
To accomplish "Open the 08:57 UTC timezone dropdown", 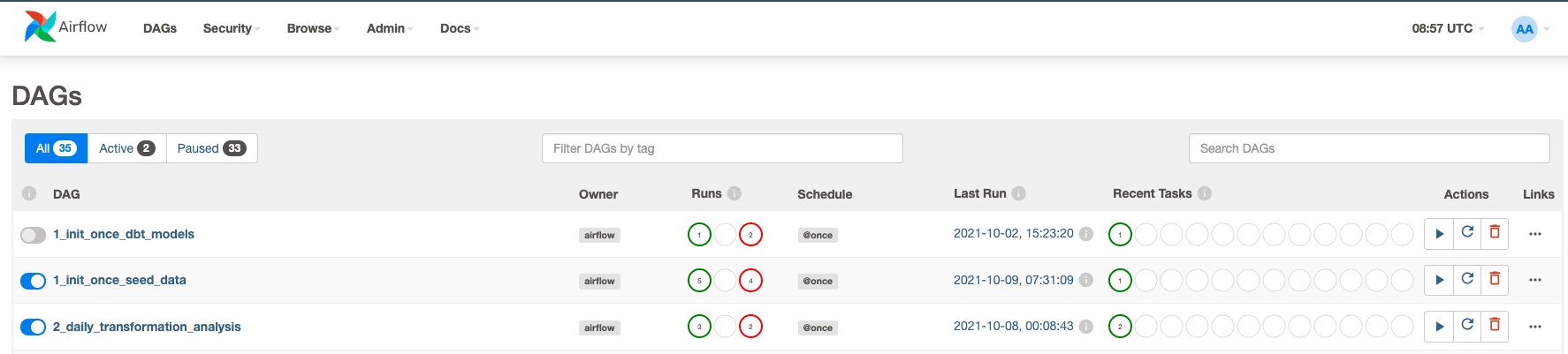I will coord(1447,28).
